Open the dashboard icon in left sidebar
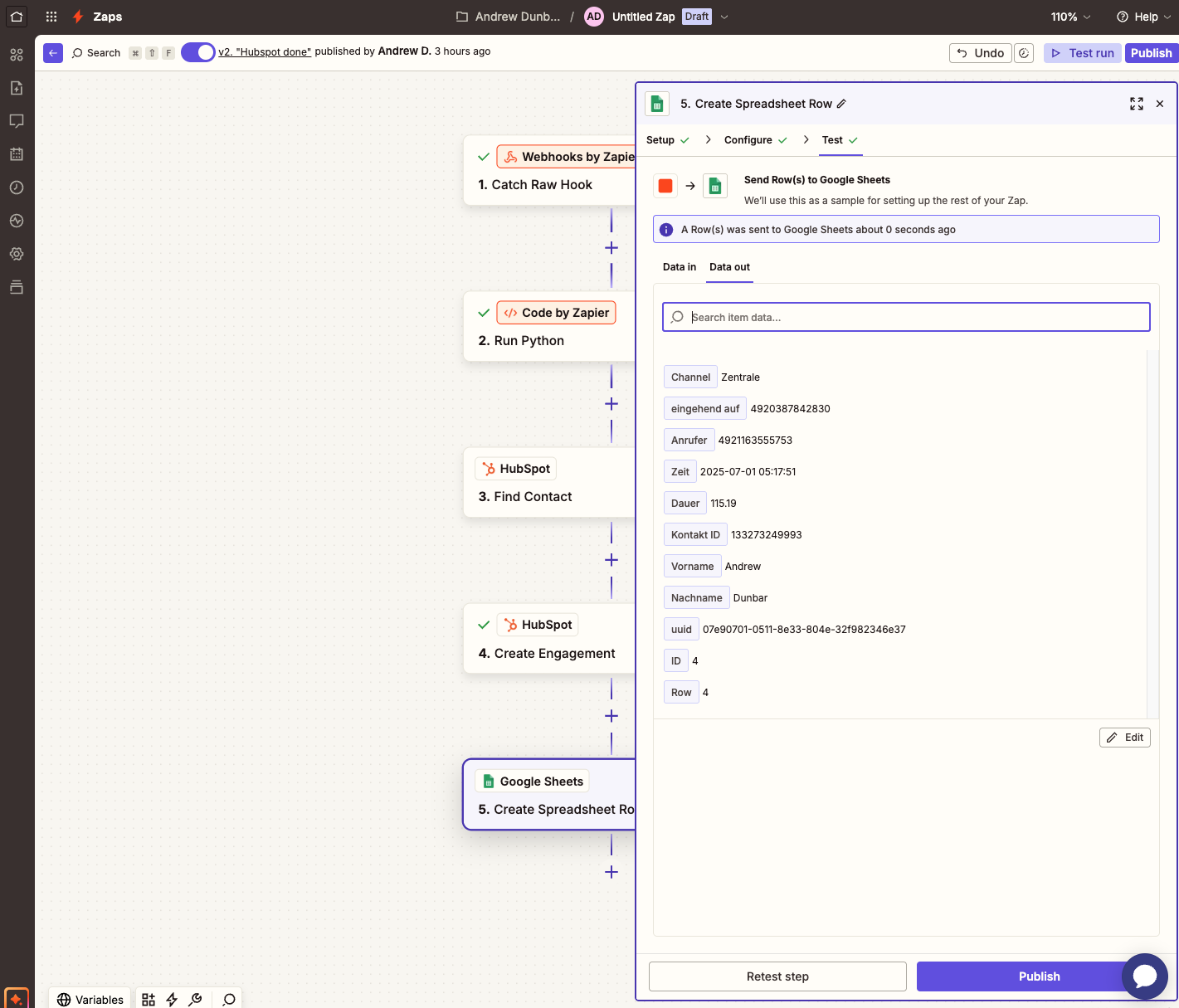The image size is (1179, 1008). point(17,55)
